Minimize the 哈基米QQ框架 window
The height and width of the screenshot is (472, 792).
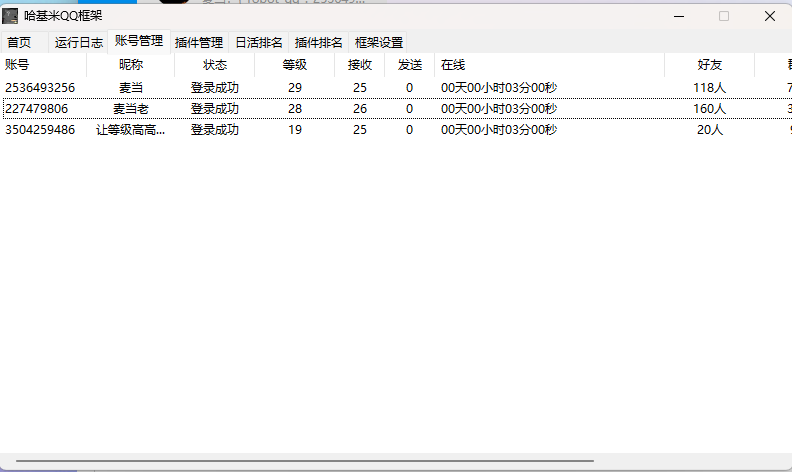pos(679,16)
